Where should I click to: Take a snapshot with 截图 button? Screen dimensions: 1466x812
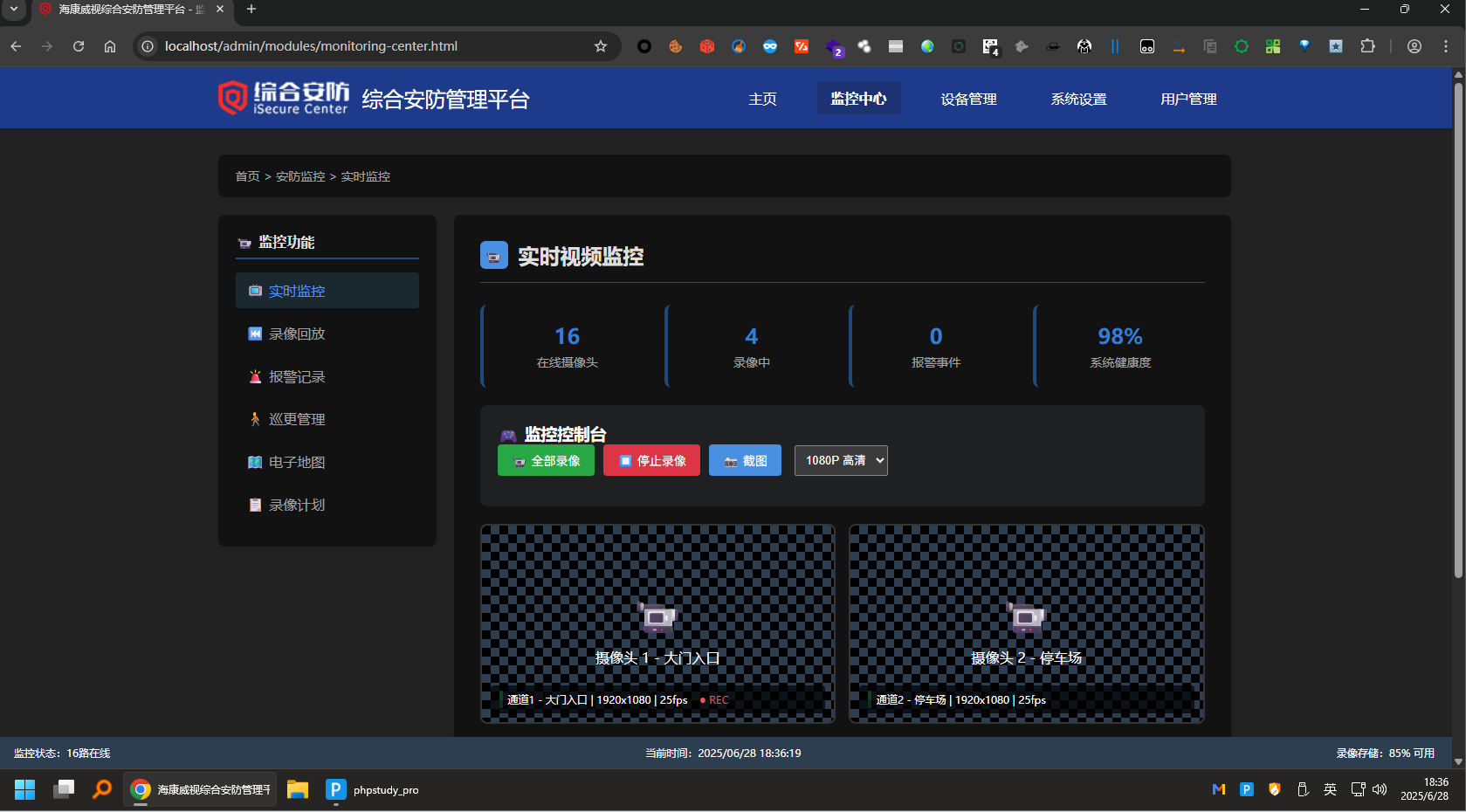click(745, 460)
